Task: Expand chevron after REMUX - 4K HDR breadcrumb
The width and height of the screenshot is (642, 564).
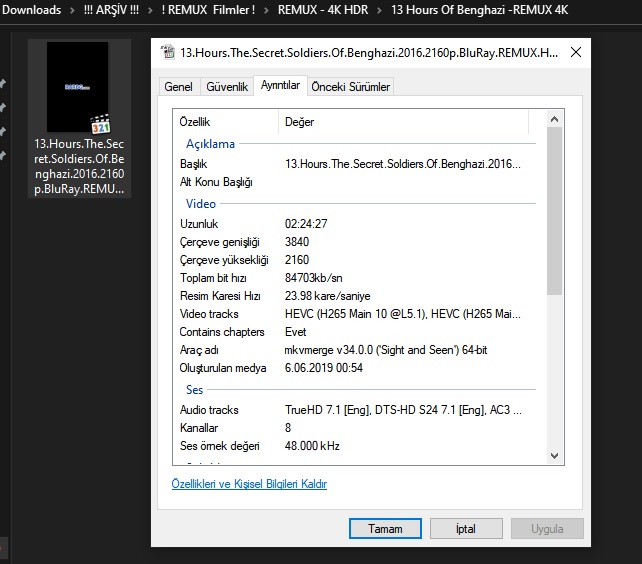Action: (x=380, y=10)
